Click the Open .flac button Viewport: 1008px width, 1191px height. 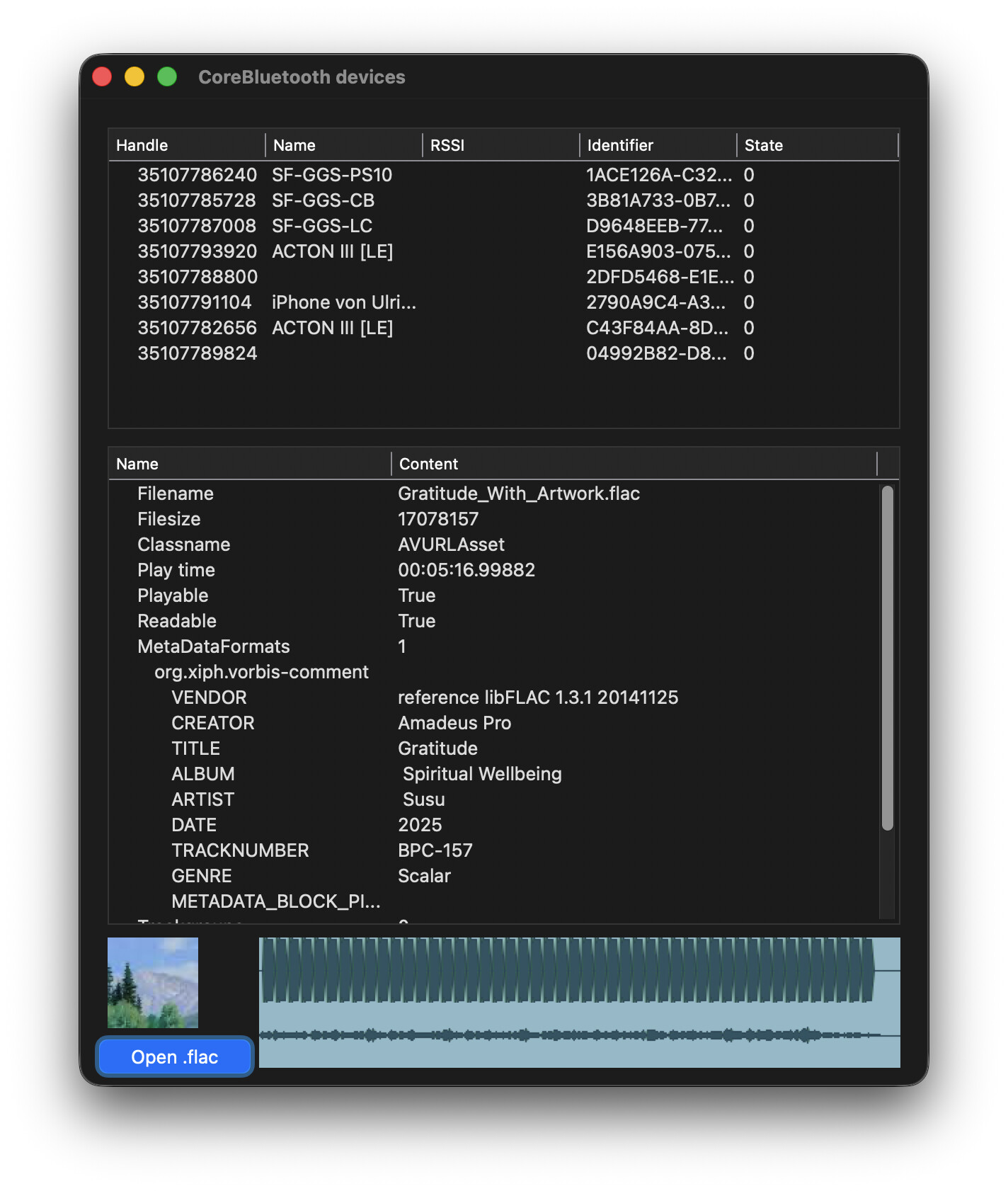click(x=174, y=1056)
